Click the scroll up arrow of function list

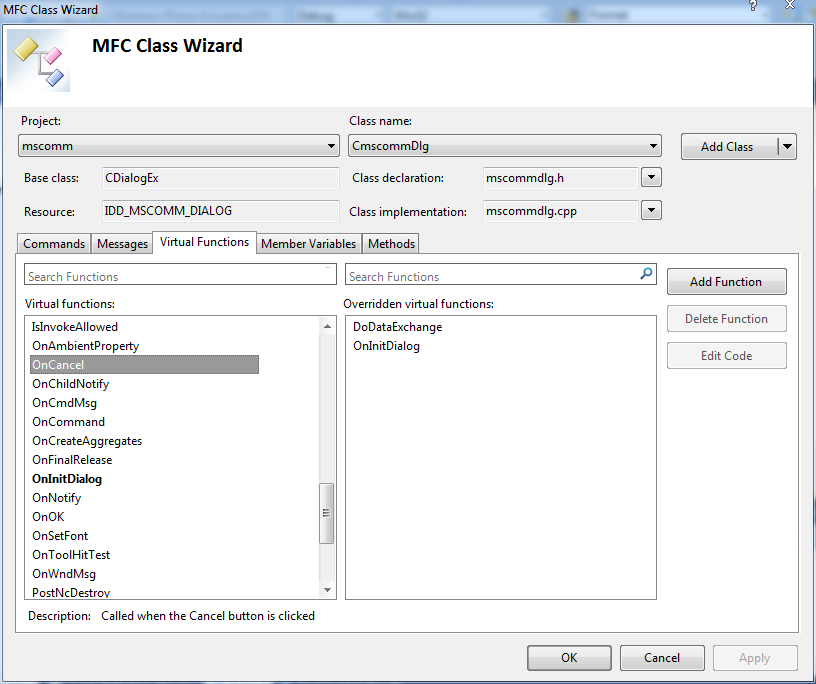tap(327, 326)
